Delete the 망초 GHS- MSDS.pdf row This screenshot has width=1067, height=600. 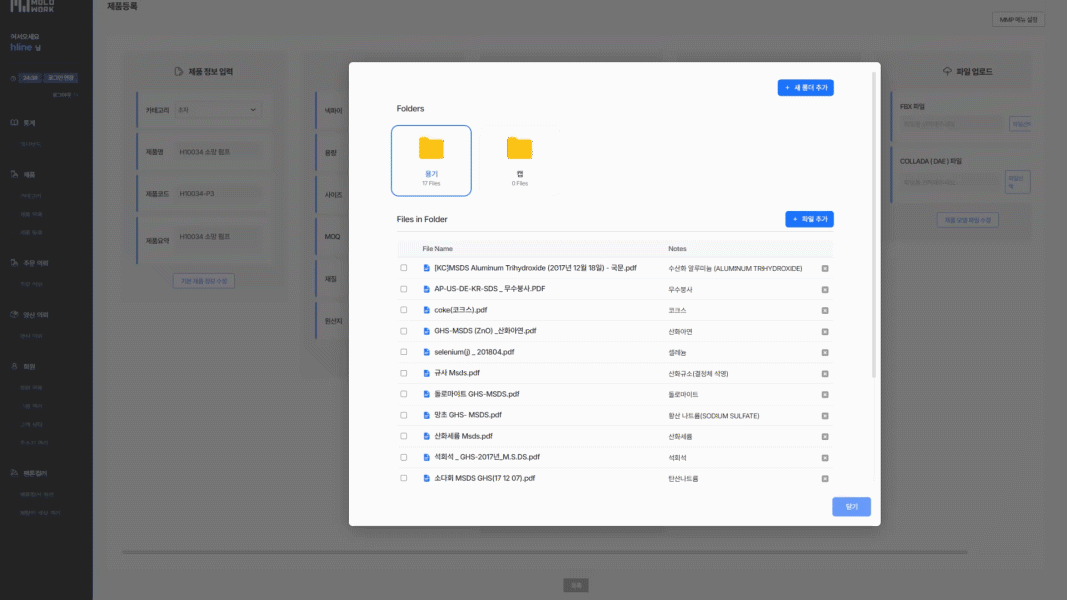tap(825, 415)
